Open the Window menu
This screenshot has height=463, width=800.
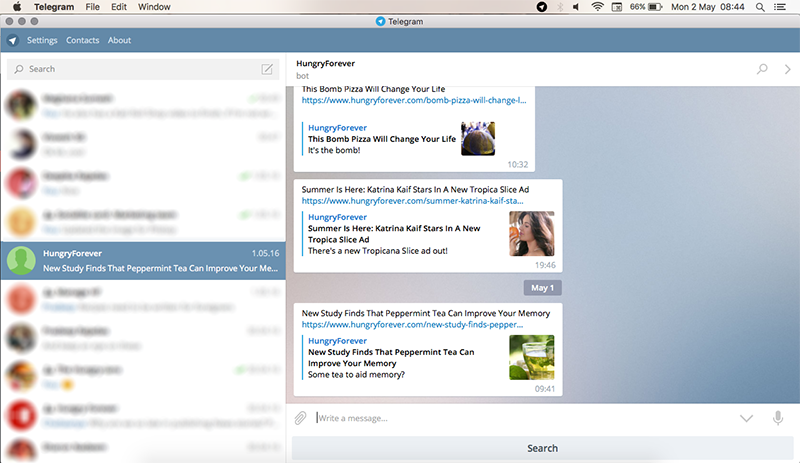(x=154, y=7)
